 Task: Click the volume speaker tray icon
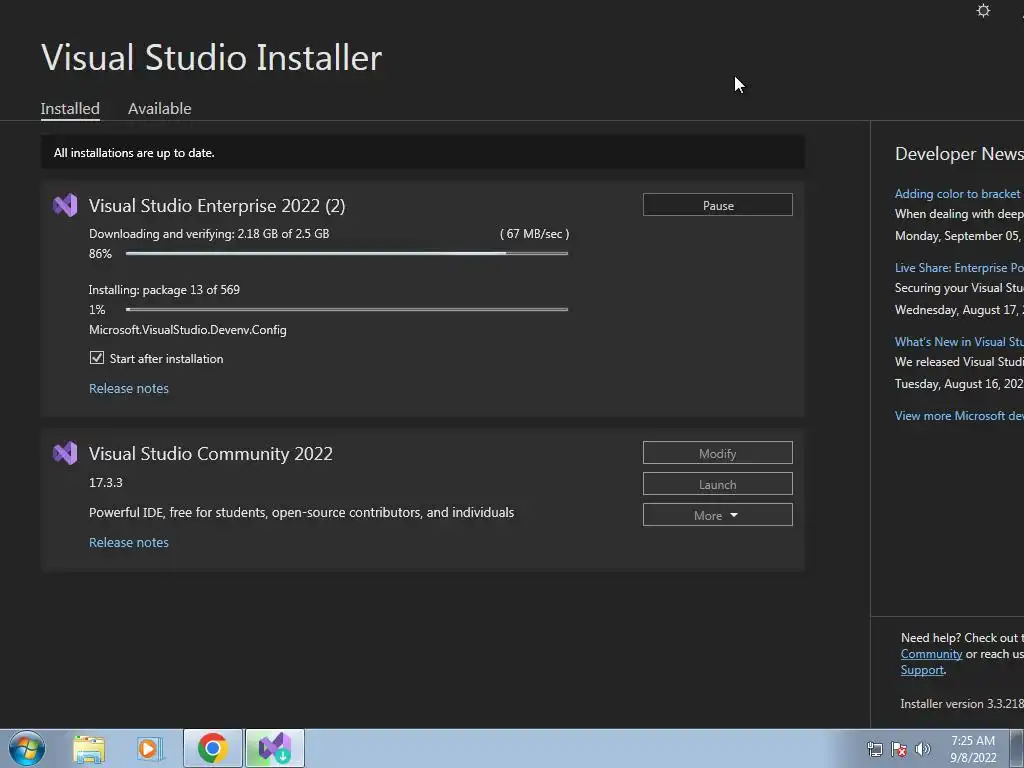pos(923,749)
